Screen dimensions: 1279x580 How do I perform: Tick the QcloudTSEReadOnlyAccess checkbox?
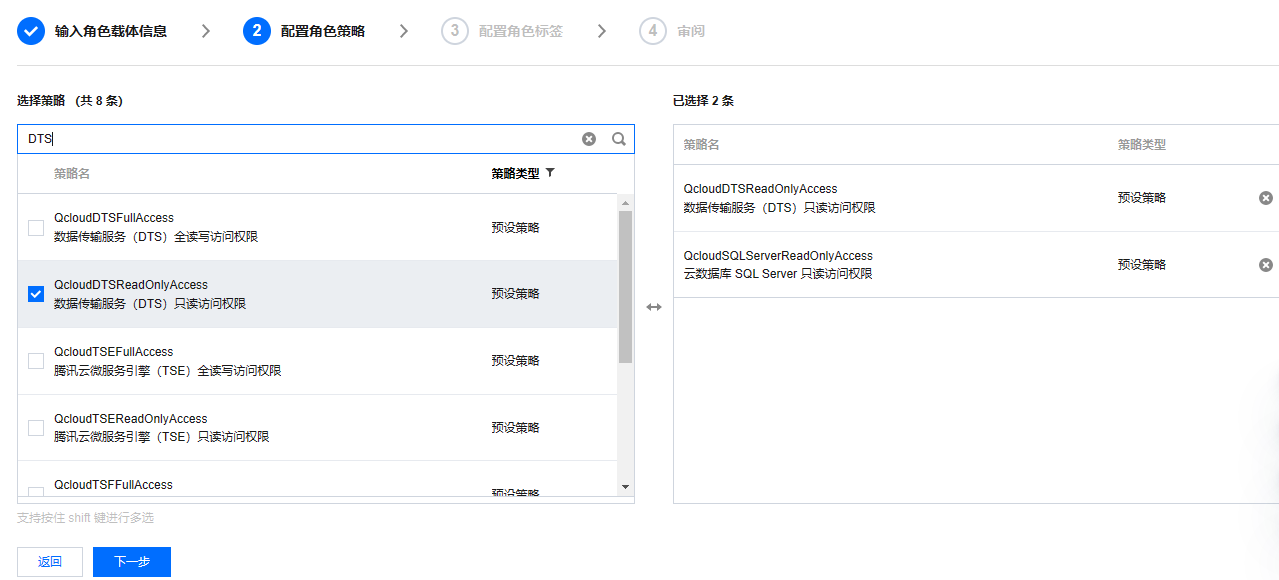point(36,428)
